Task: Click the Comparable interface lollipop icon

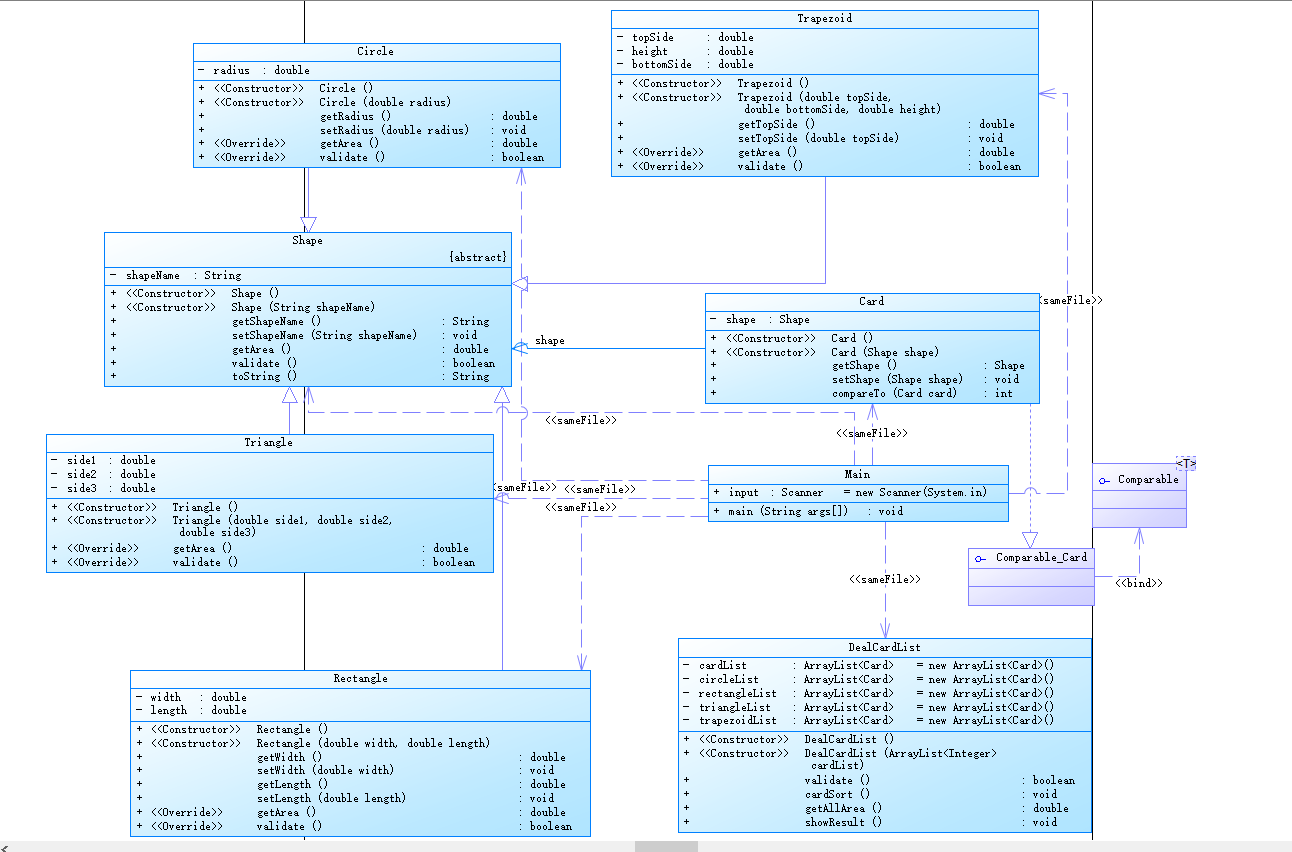Action: [1104, 481]
